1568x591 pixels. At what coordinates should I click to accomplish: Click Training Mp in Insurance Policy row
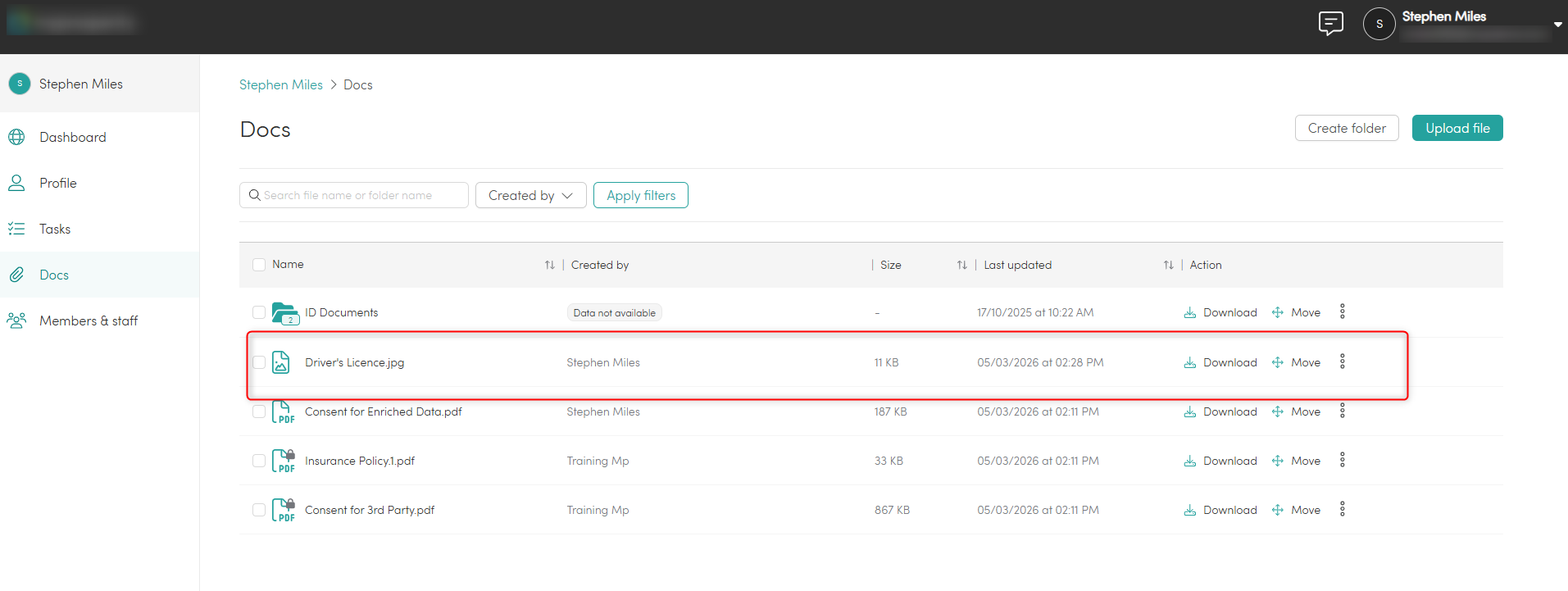598,461
